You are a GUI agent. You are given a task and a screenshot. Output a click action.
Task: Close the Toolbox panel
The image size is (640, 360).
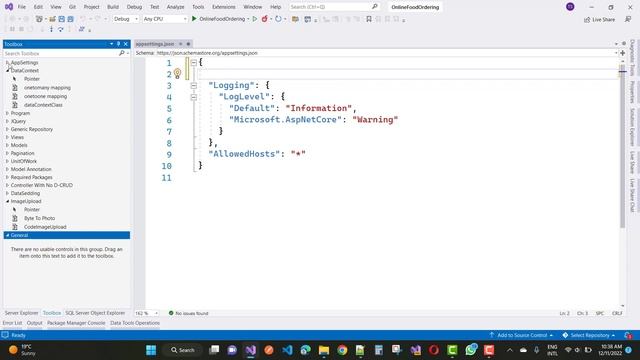pos(126,44)
